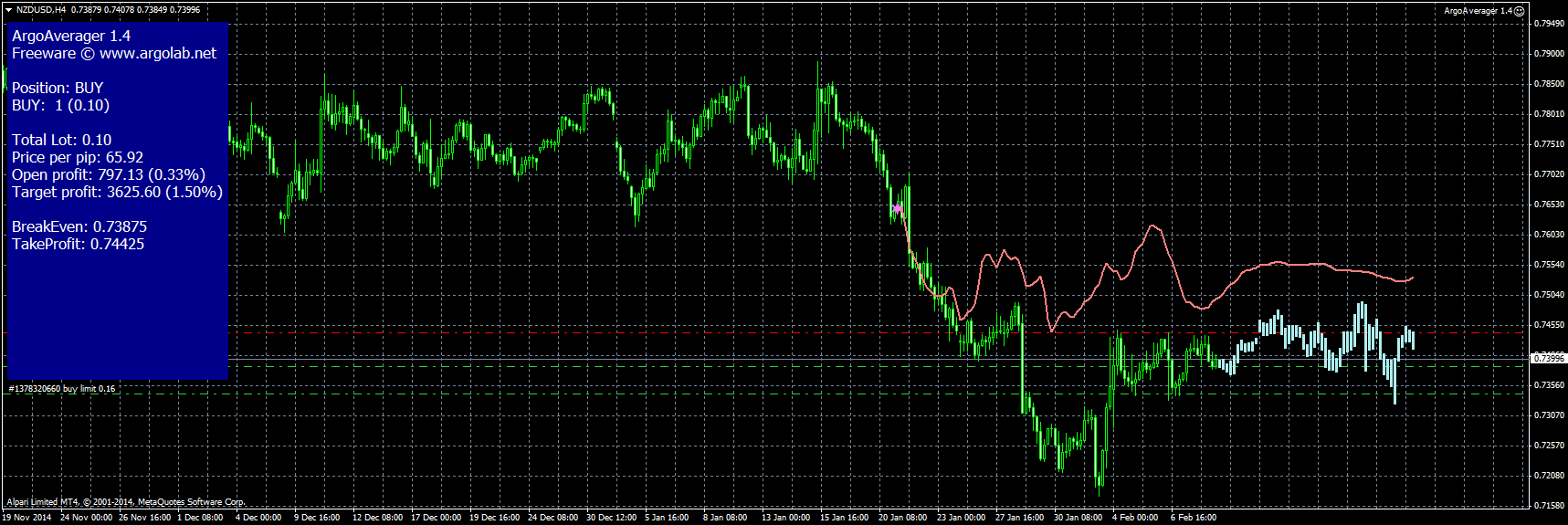Click price axis label 0.76030
Screen dimensions: 1568x525
(x=1548, y=235)
